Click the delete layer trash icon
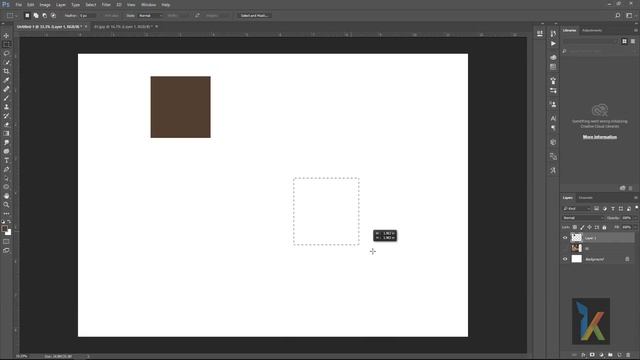The height and width of the screenshot is (360, 640). click(x=628, y=355)
